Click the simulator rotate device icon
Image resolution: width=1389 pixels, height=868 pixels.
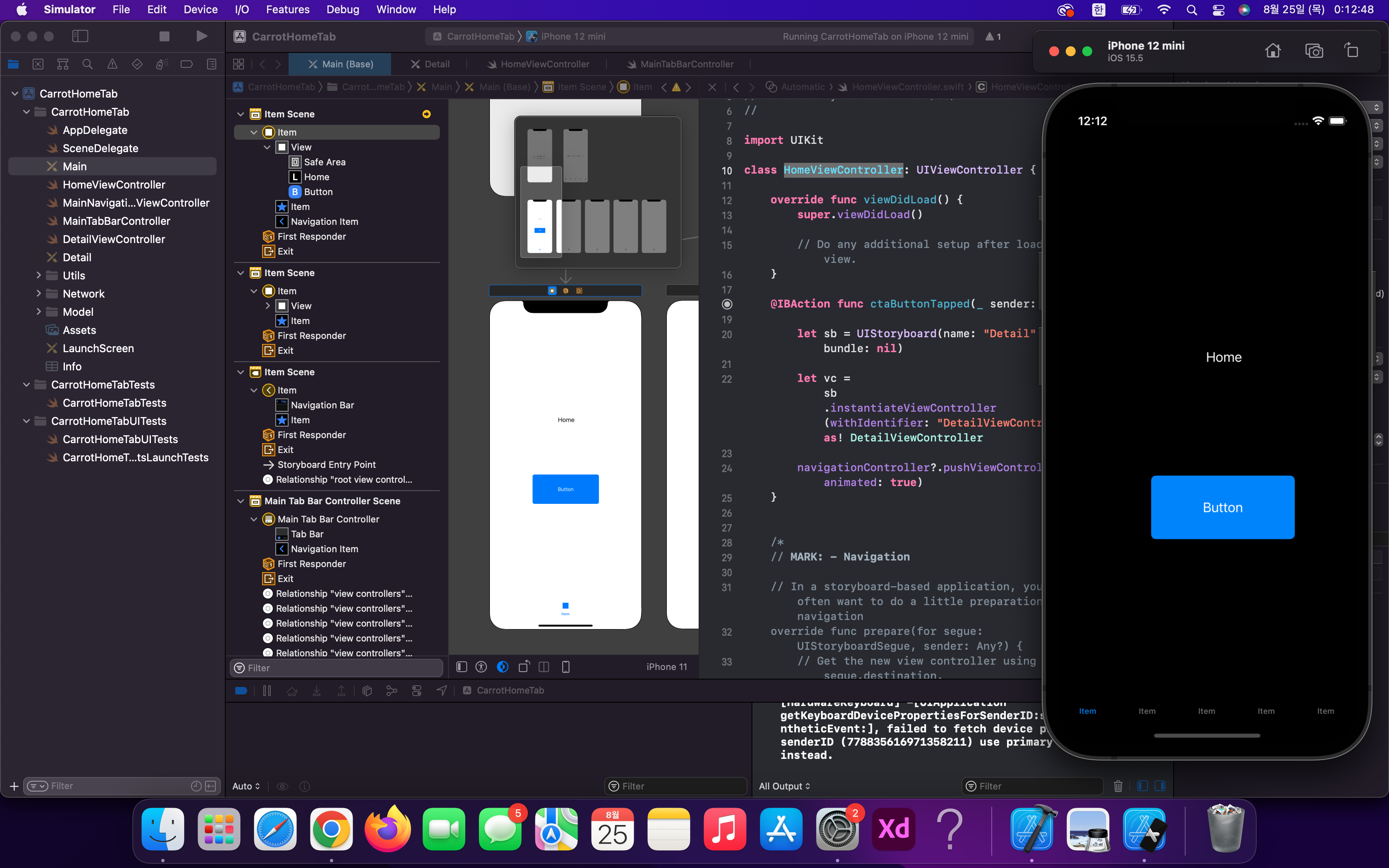click(x=1352, y=51)
